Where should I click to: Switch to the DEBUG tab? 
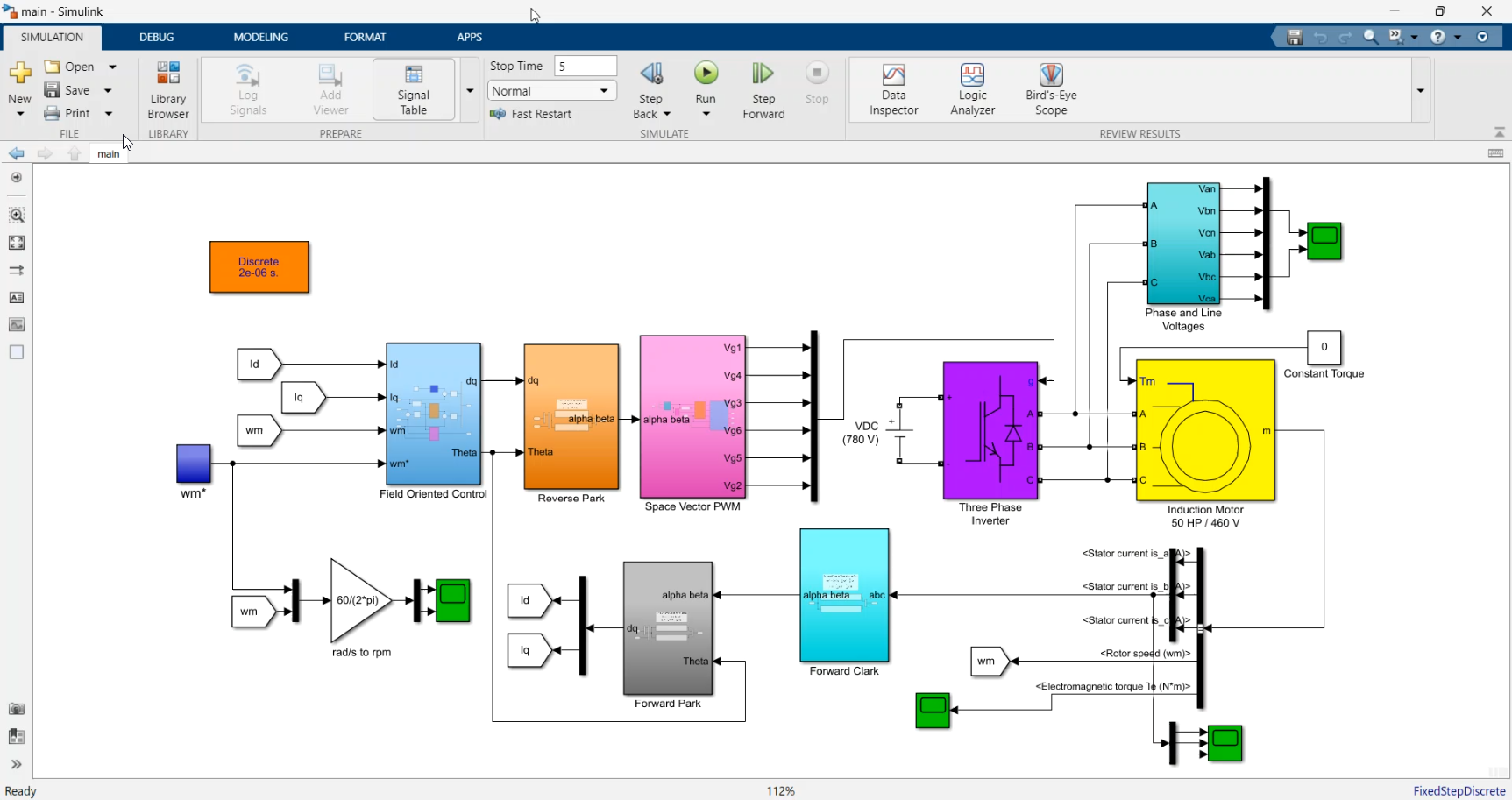157,37
